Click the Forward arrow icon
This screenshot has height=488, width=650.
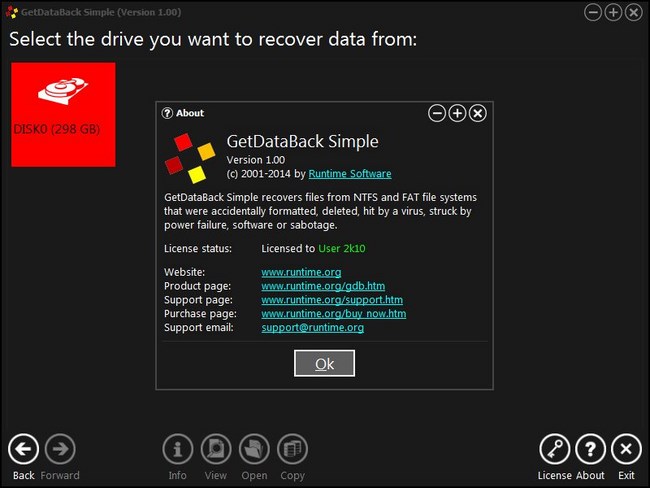tap(60, 449)
